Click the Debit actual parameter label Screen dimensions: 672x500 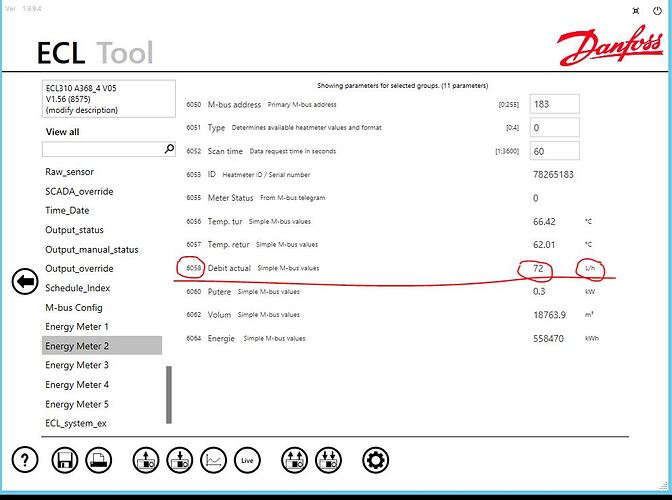click(x=229, y=268)
